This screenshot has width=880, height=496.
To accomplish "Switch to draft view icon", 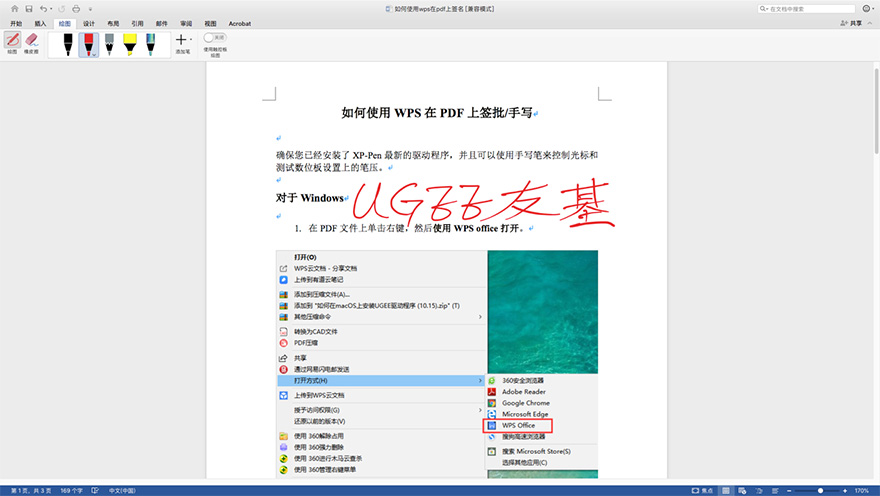I will (x=775, y=490).
